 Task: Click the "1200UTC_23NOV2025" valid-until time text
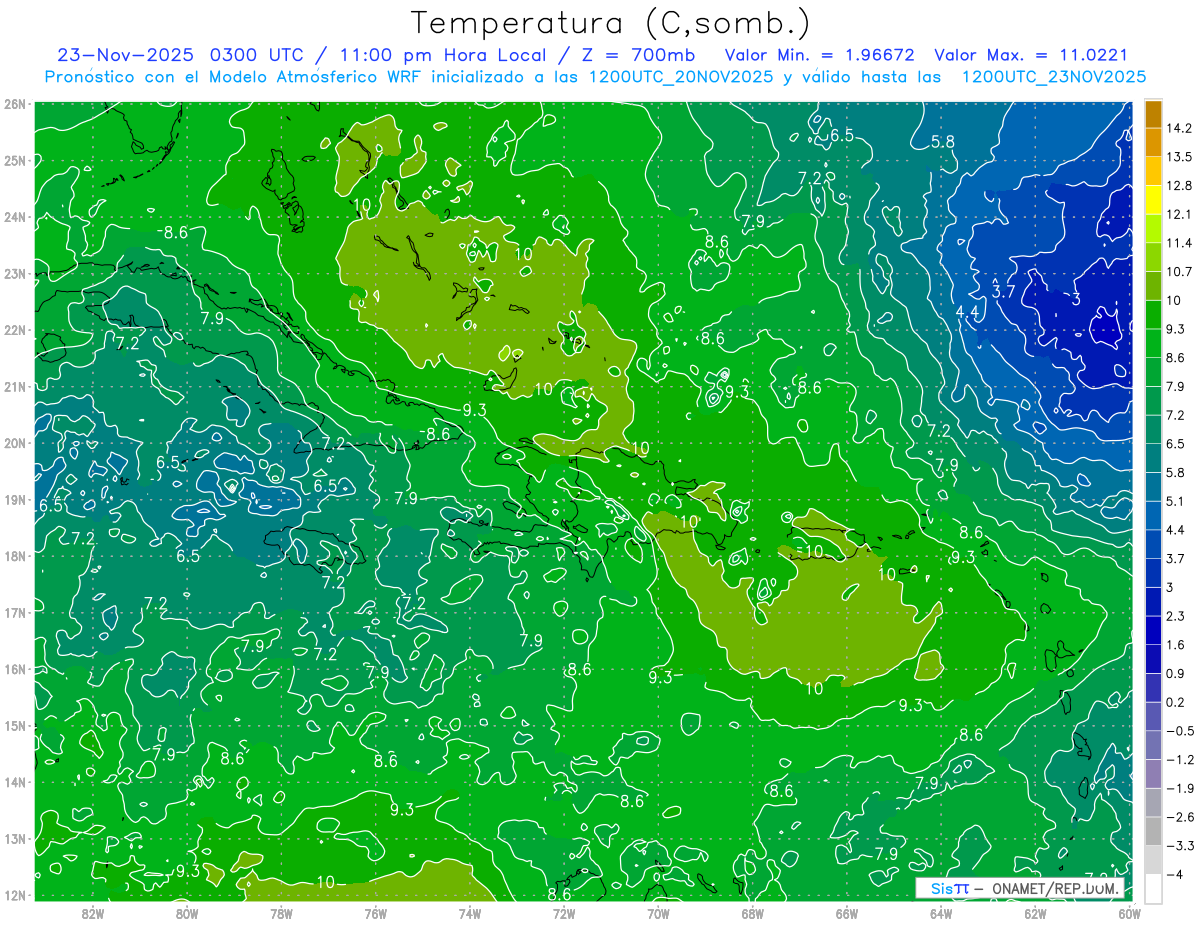tap(1053, 77)
